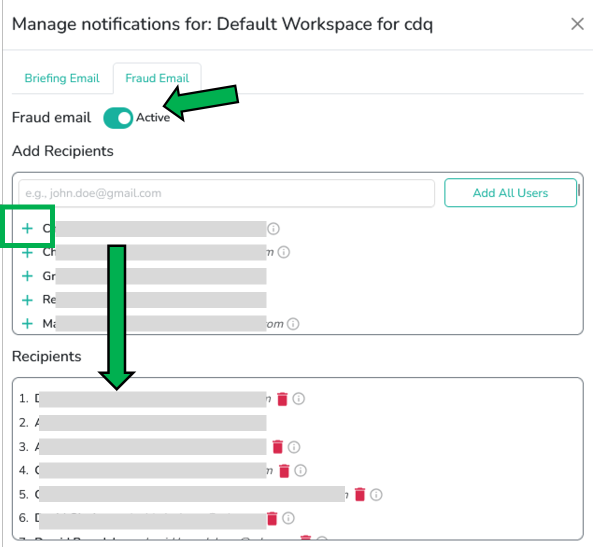The image size is (593, 547).
Task: Close the Manage notifications dialog
Action: 577,24
